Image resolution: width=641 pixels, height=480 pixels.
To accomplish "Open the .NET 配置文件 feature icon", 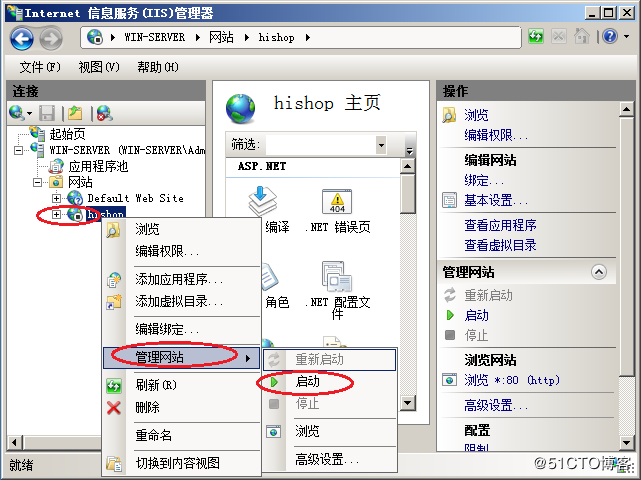I will point(336,281).
